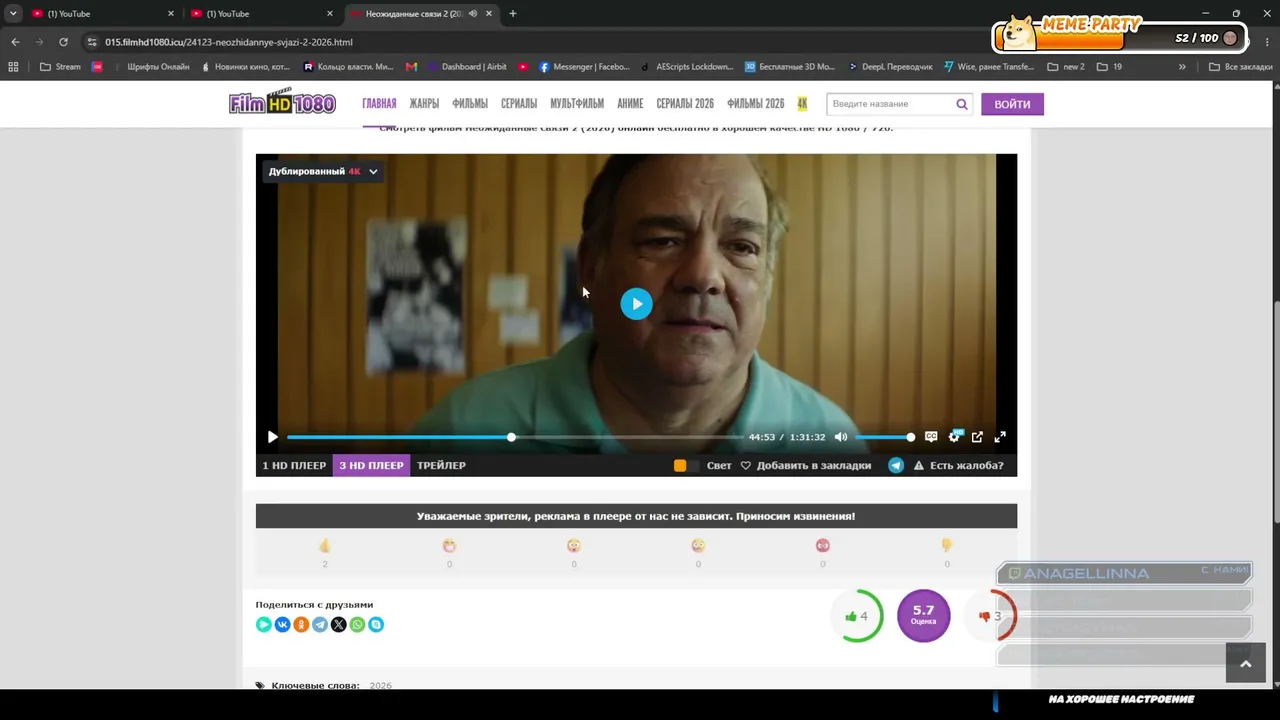1280x720 pixels.
Task: Switch to the 1 HD ПЛЕЕР tab
Action: pos(294,465)
